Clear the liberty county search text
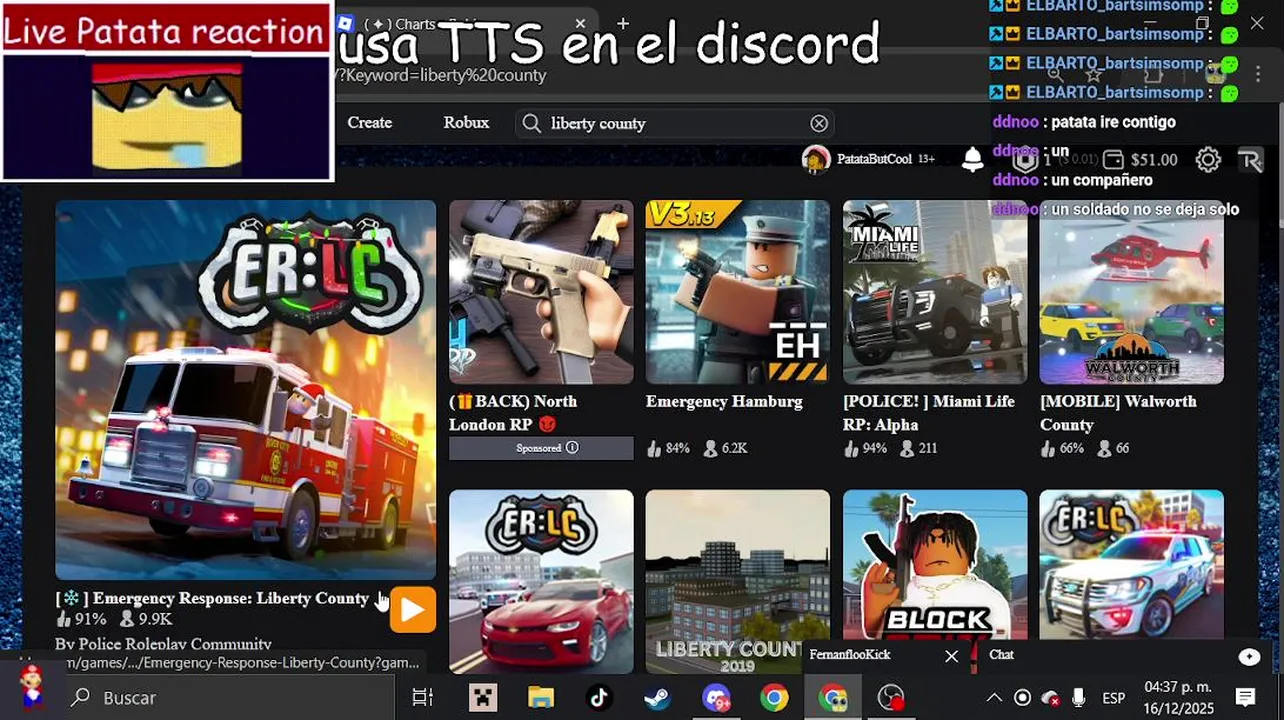Viewport: 1284px width, 720px height. pyautogui.click(x=819, y=123)
